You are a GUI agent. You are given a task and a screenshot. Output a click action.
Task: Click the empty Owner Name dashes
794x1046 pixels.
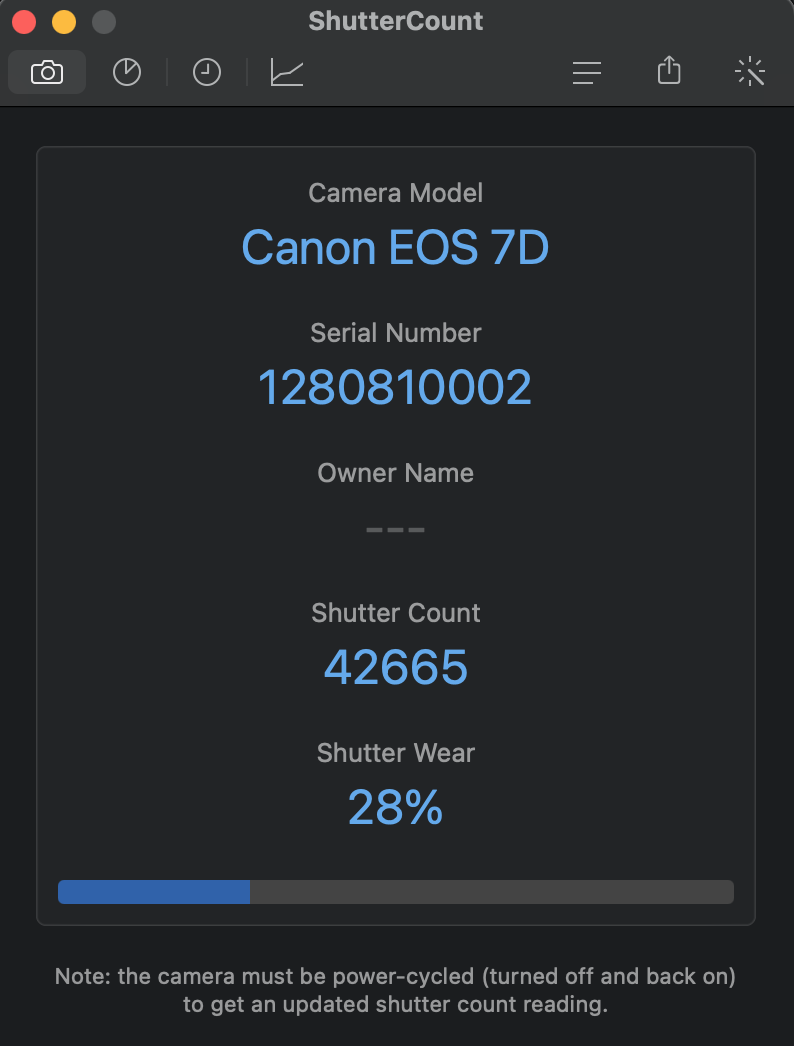tap(396, 529)
